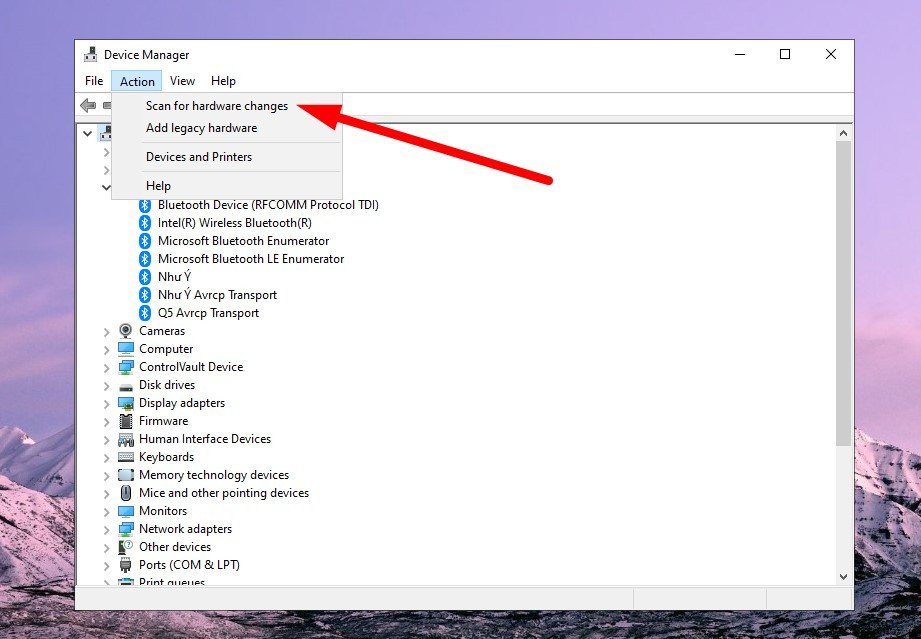Expand the Ports (COM & LPT) node

click(107, 565)
